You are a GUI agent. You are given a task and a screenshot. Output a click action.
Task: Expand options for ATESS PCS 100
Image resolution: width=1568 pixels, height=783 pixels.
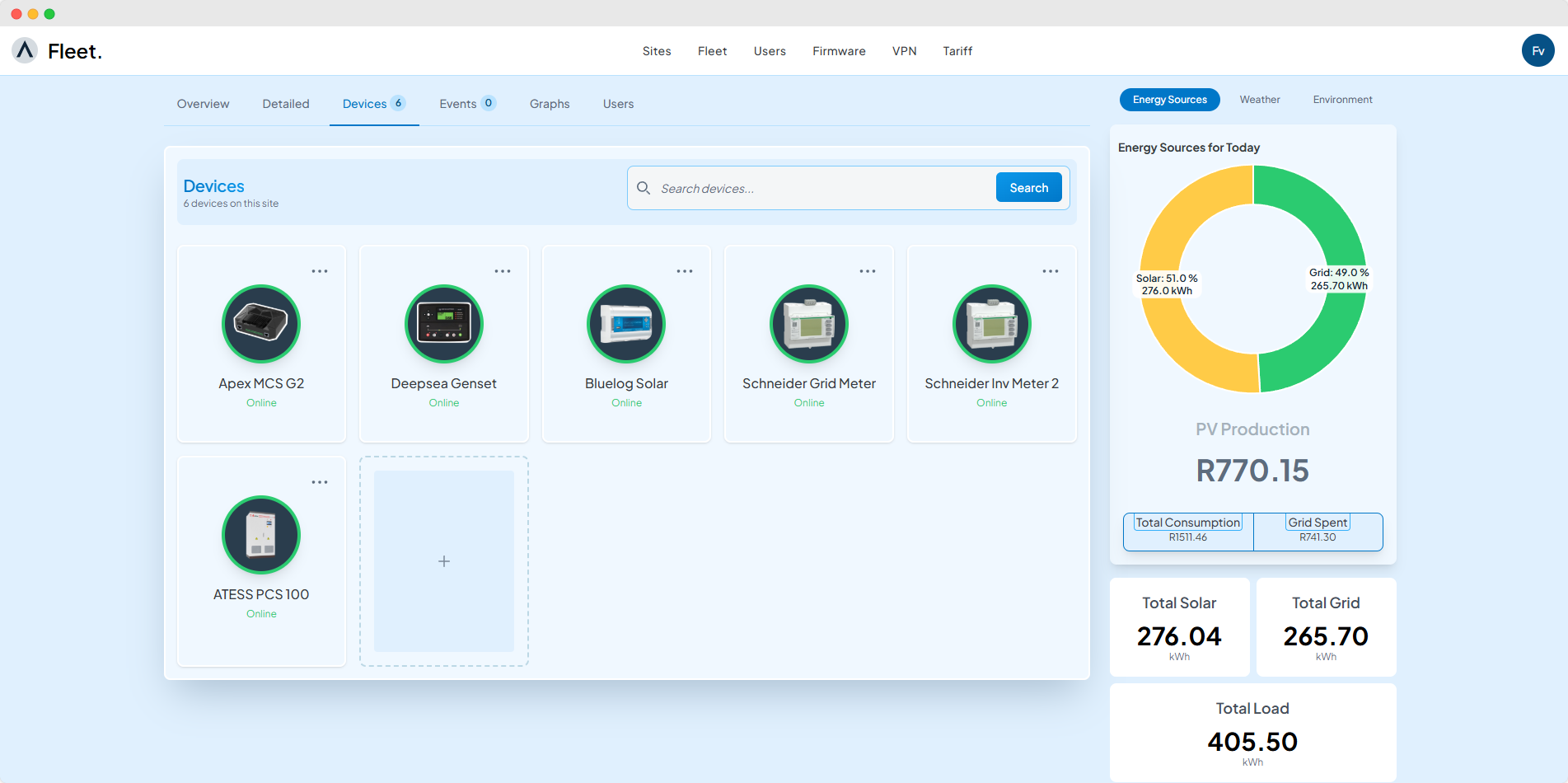320,481
